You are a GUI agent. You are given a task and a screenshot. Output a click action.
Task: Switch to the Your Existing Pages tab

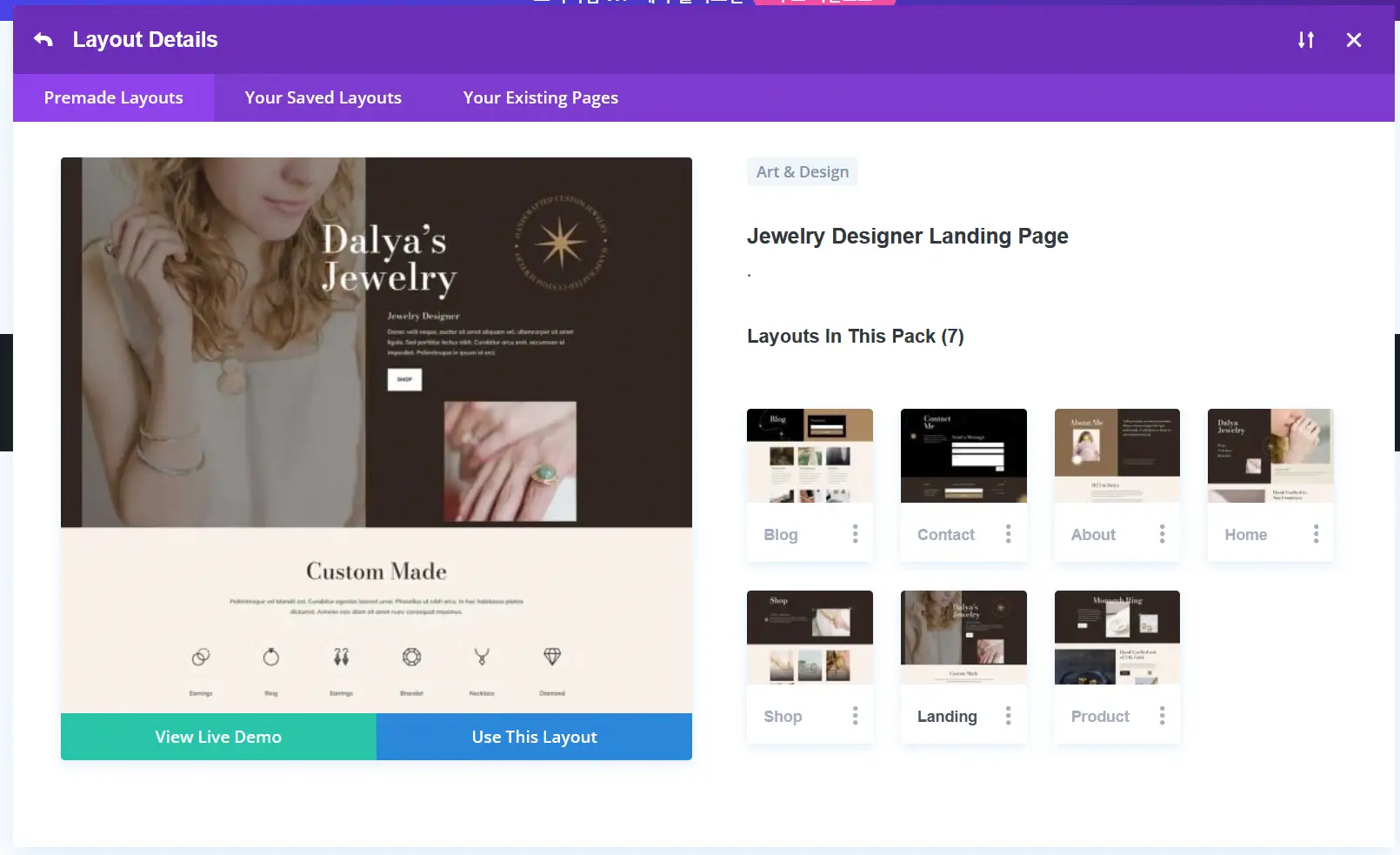pyautogui.click(x=540, y=97)
